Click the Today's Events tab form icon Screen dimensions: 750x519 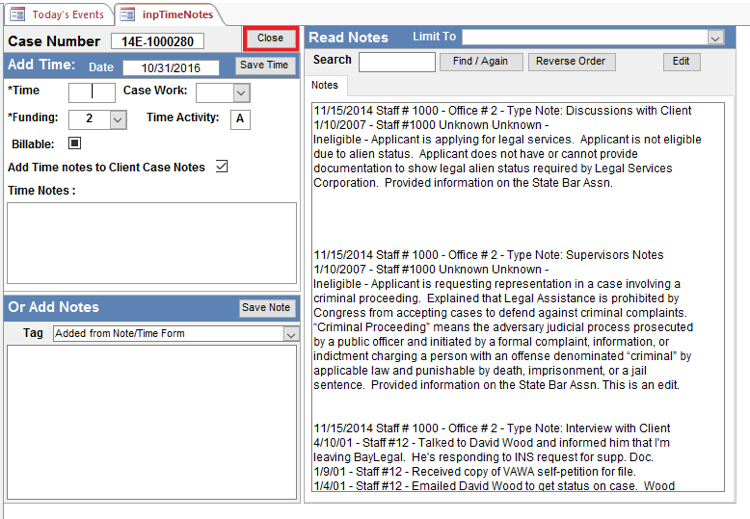pyautogui.click(x=17, y=14)
